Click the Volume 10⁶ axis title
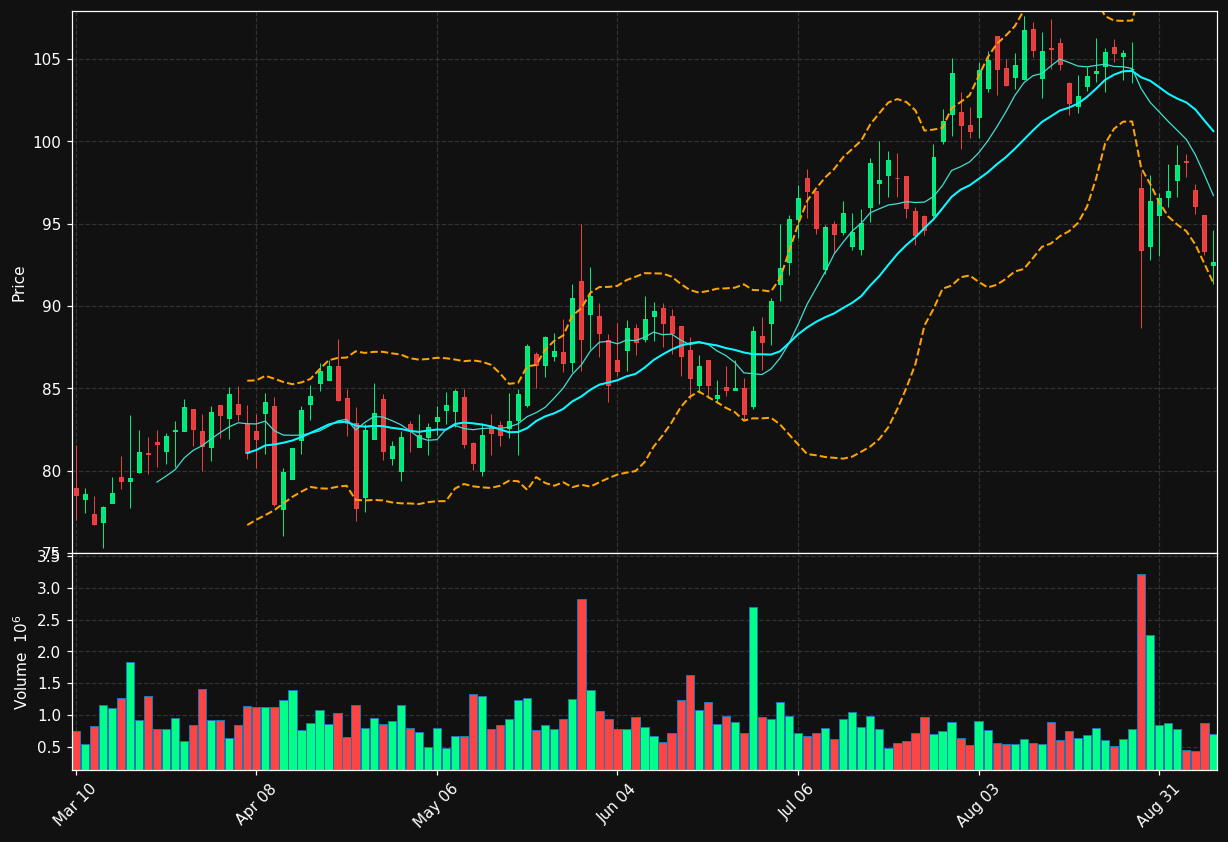Image resolution: width=1228 pixels, height=842 pixels. [x=21, y=662]
